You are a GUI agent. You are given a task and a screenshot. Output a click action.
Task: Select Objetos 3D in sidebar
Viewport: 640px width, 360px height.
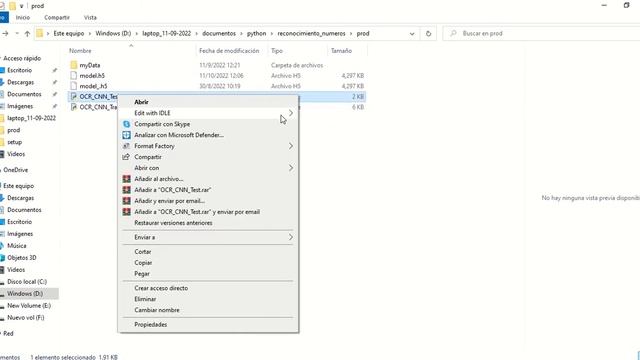(22, 258)
